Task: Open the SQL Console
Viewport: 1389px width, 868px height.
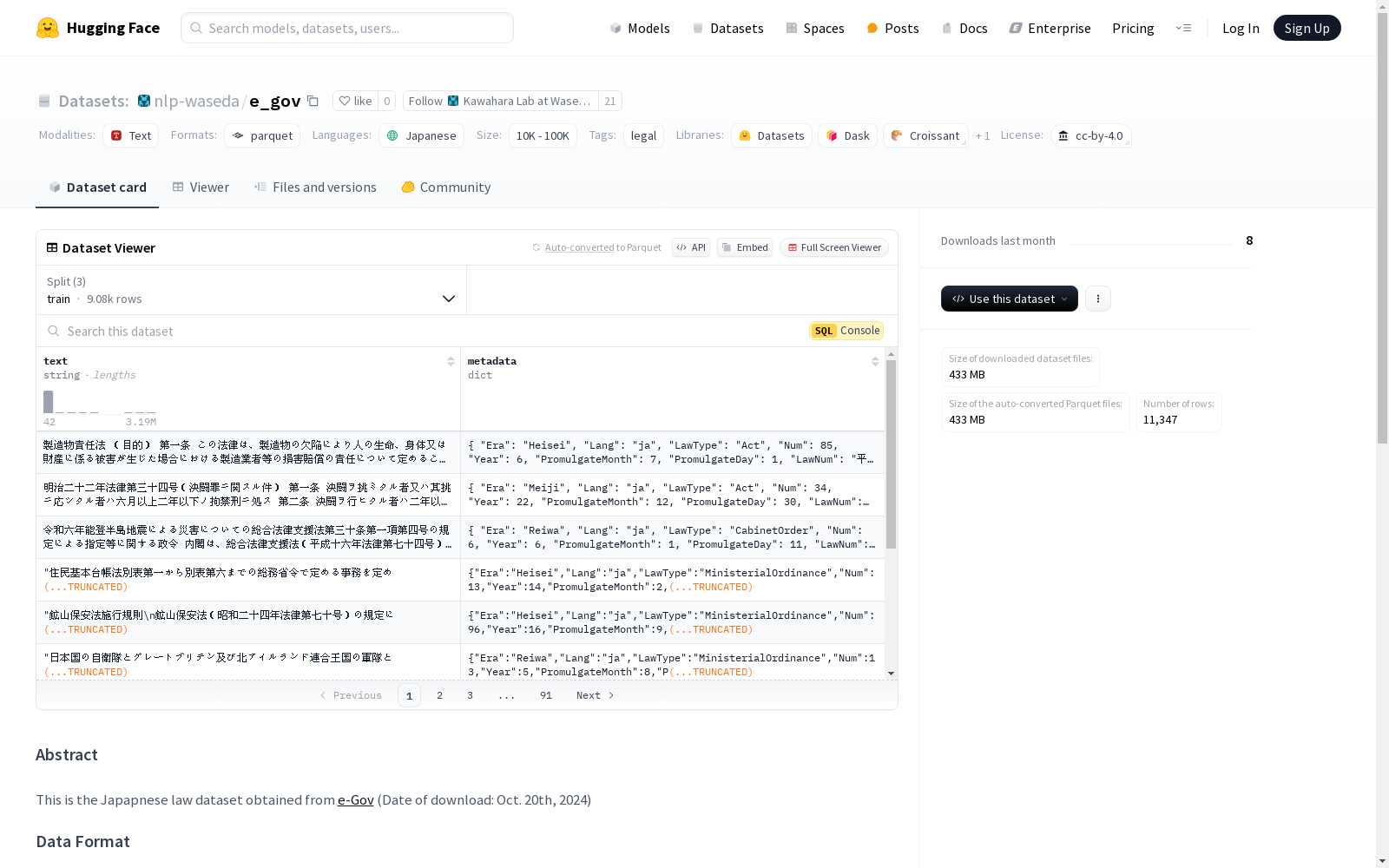Action: pos(846,331)
